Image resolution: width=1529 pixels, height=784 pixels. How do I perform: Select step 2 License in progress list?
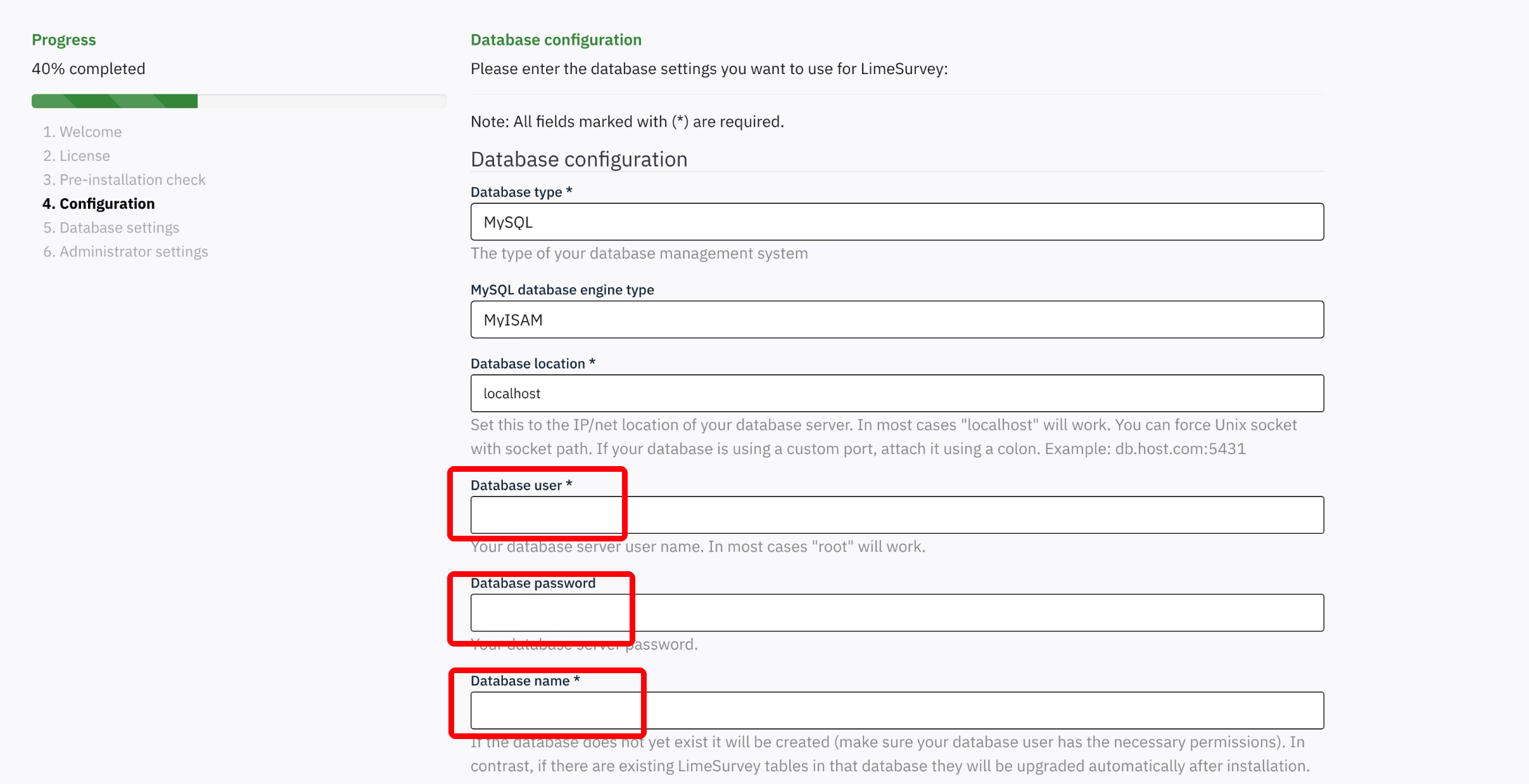(77, 156)
